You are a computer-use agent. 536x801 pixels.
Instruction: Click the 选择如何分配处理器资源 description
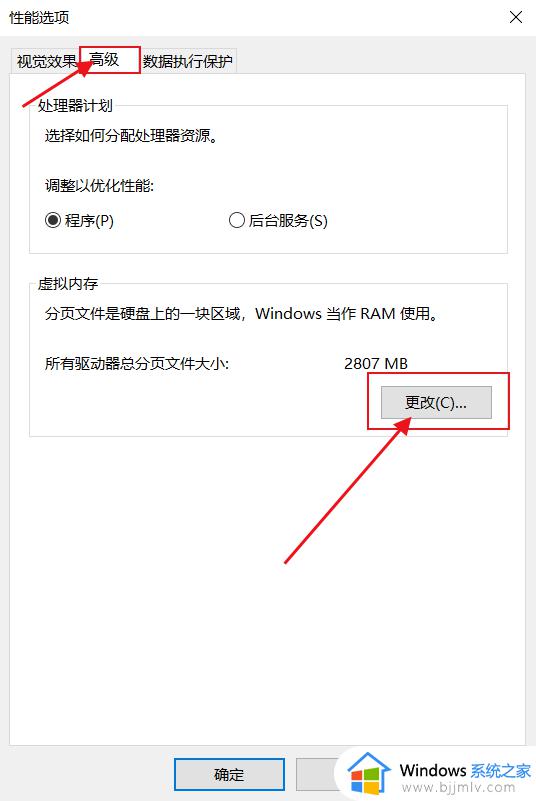point(131,135)
